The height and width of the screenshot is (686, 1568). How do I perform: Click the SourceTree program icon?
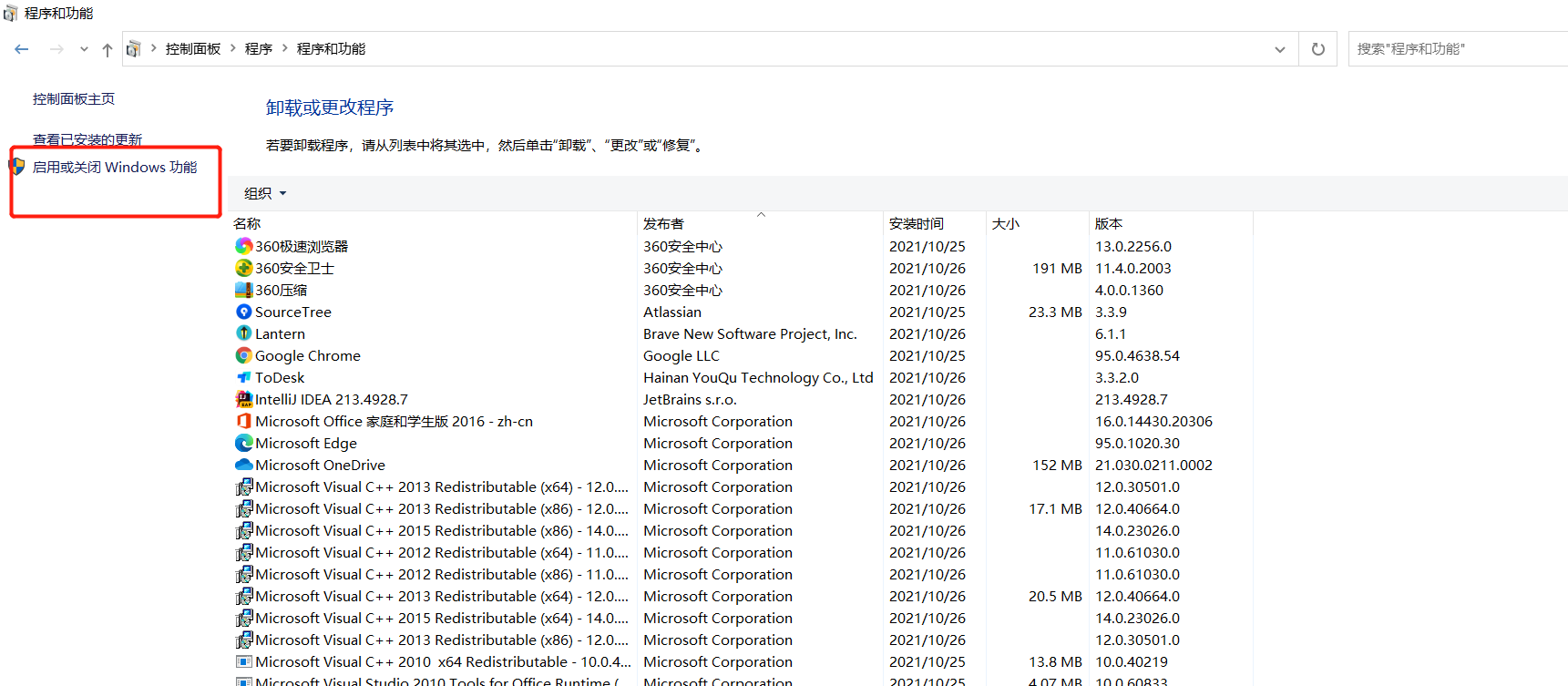pyautogui.click(x=243, y=312)
